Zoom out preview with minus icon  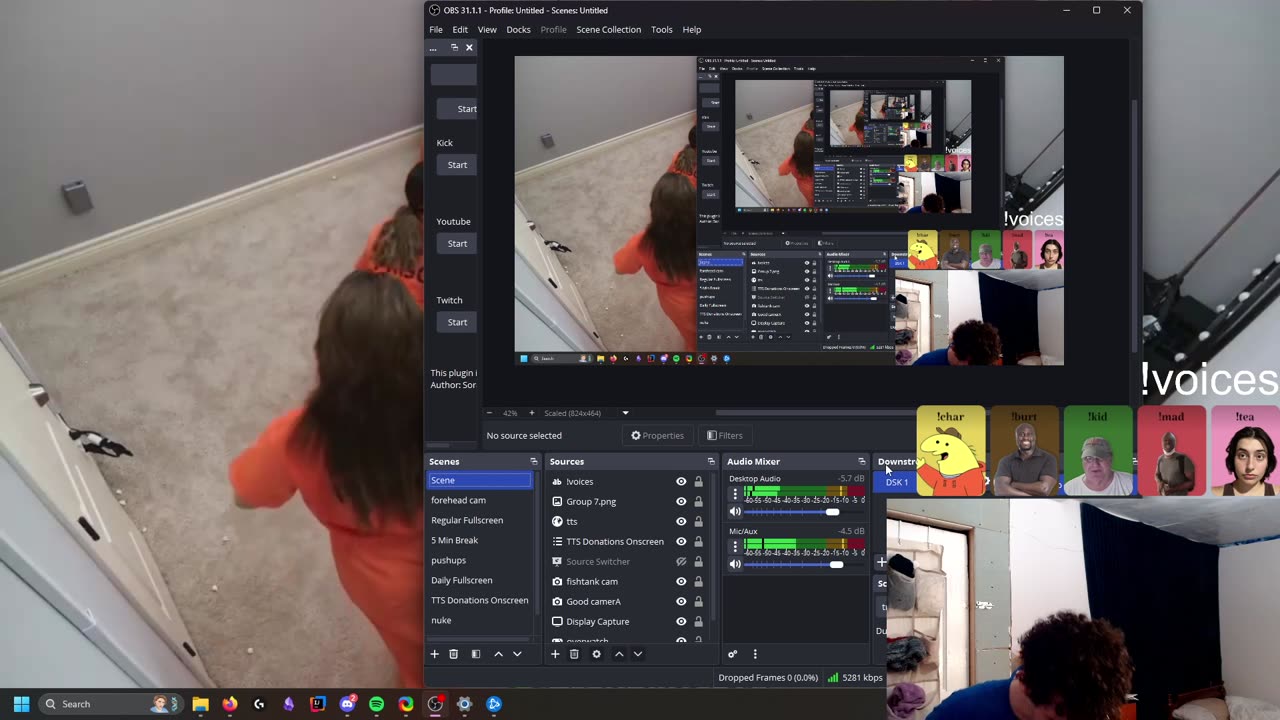point(489,413)
